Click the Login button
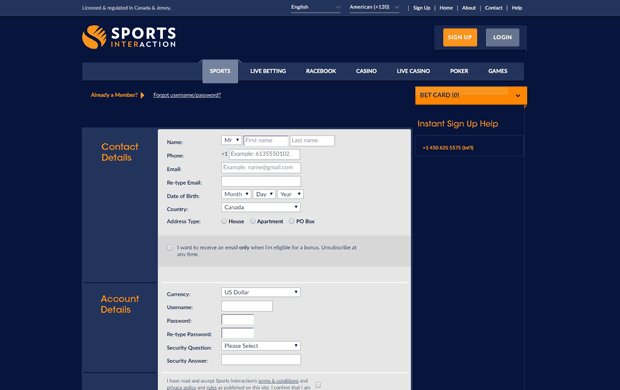620x390 pixels. click(x=502, y=37)
